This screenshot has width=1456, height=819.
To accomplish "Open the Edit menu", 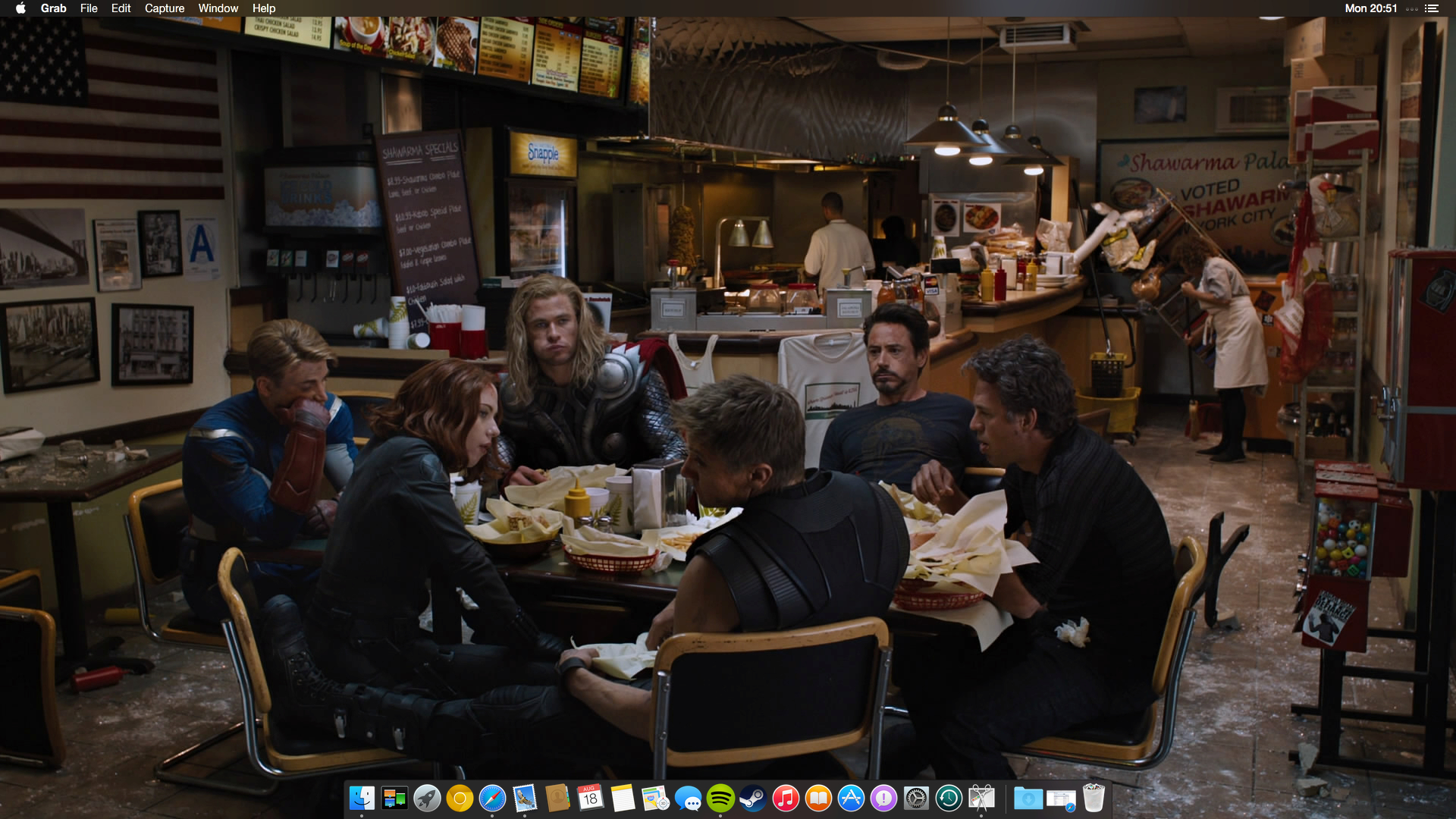I will tap(121, 8).
